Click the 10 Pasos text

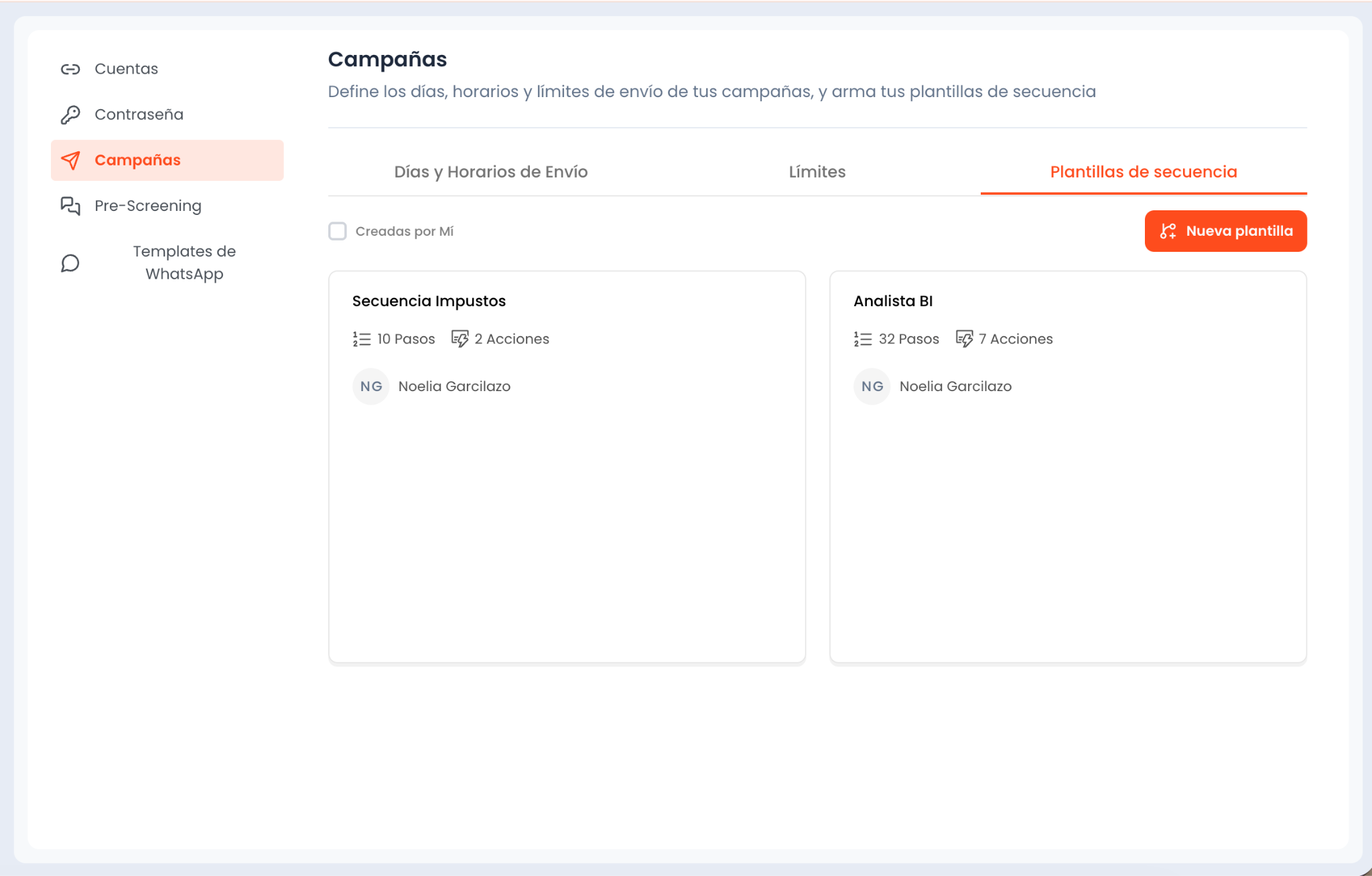(x=406, y=339)
